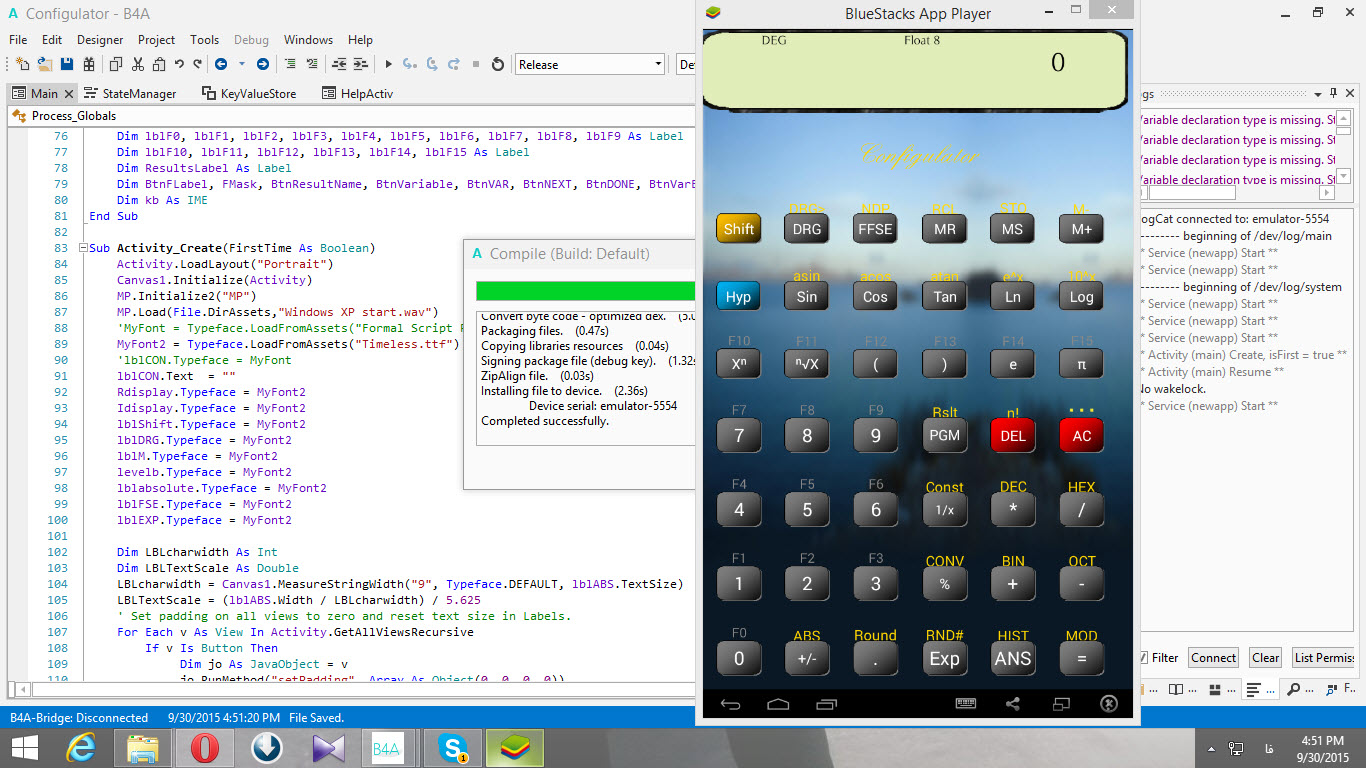1366x768 pixels.
Task: Open the navigation history dropdown arrow
Action: coord(241,65)
